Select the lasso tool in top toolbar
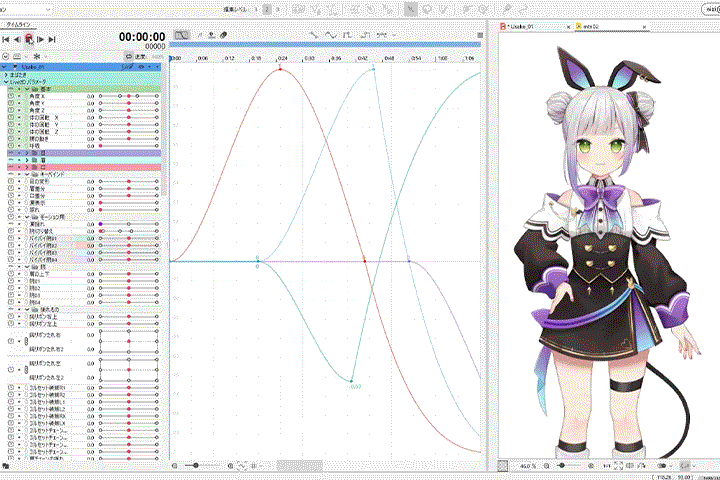The image size is (720, 480). (x=427, y=9)
